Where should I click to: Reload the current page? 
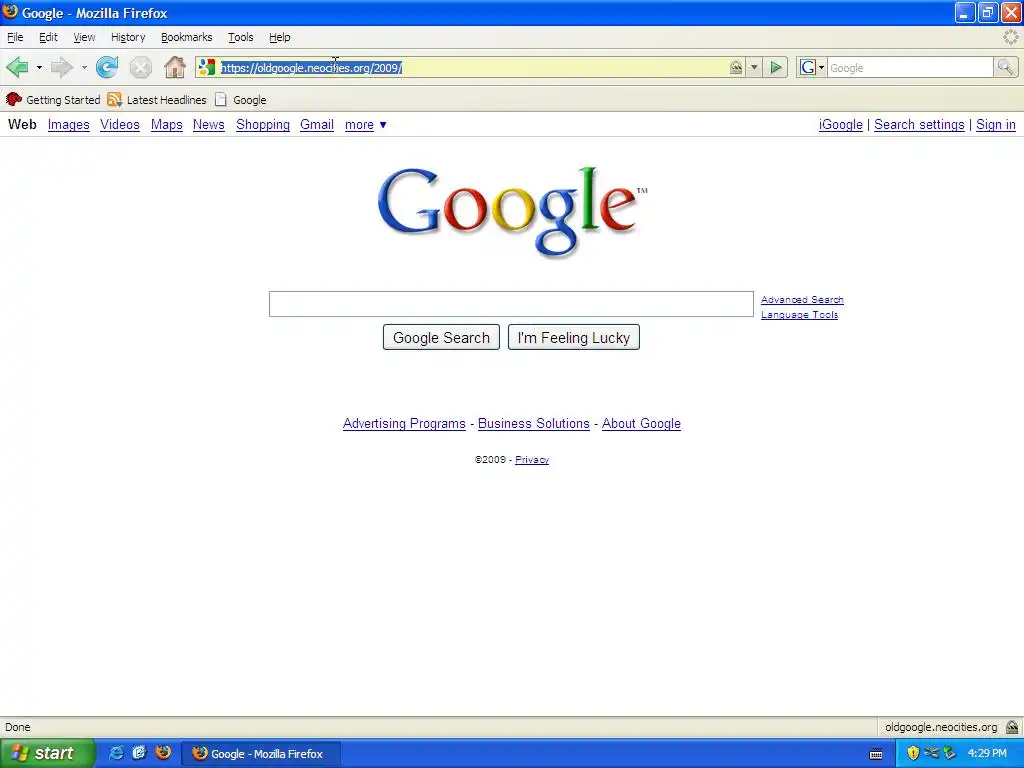[x=107, y=67]
